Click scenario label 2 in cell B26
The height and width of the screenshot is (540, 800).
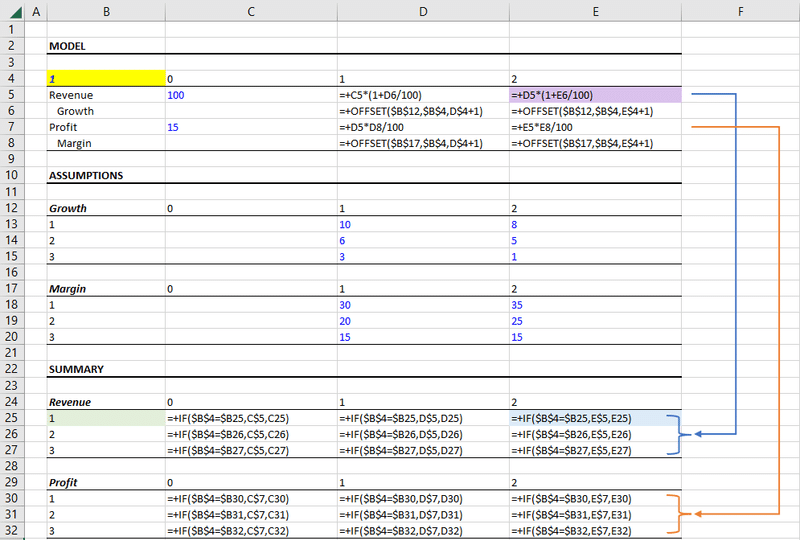click(x=52, y=434)
